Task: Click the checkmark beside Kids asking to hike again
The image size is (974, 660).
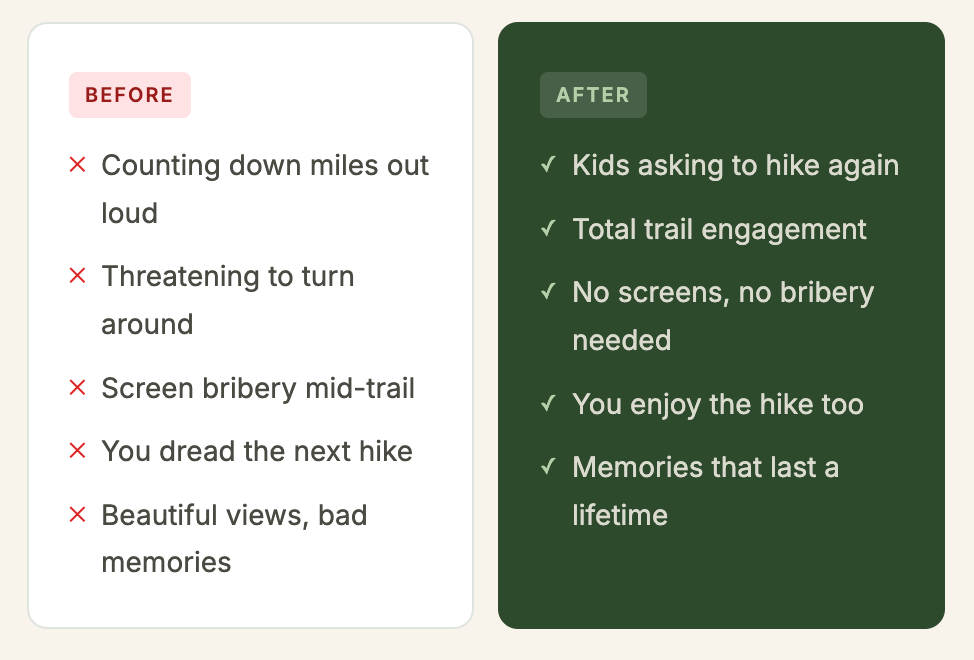Action: pyautogui.click(x=548, y=165)
